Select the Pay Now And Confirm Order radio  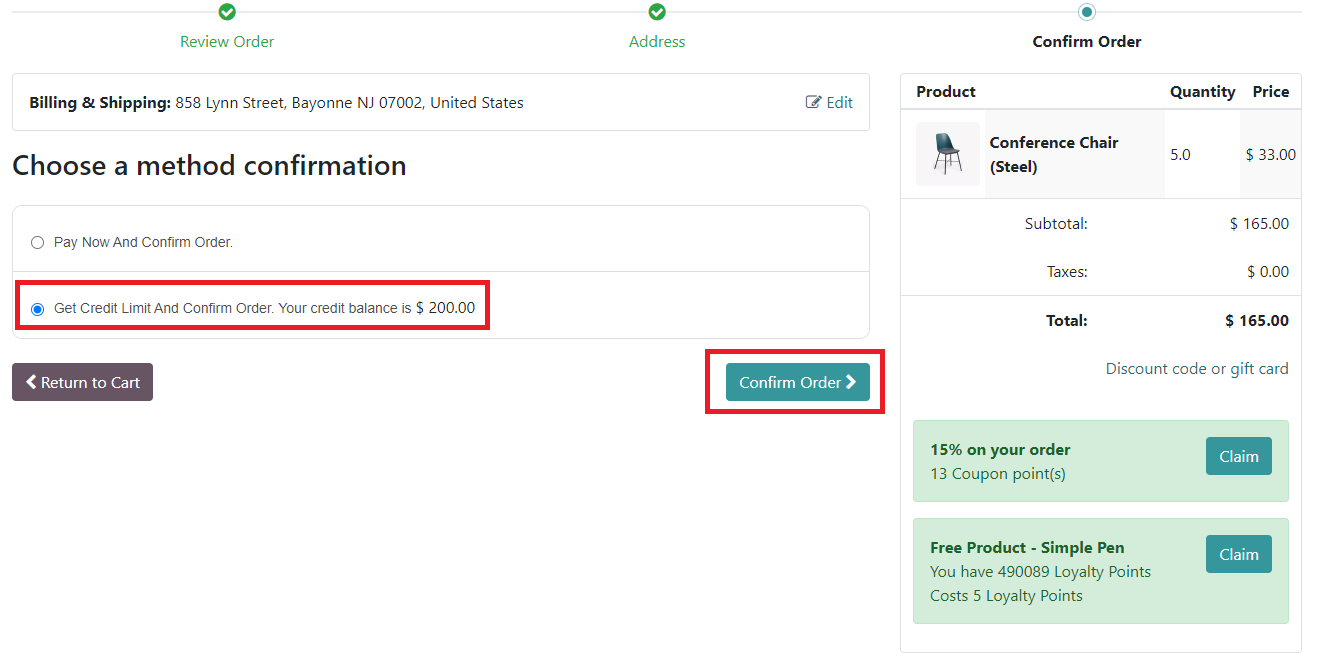[x=38, y=242]
